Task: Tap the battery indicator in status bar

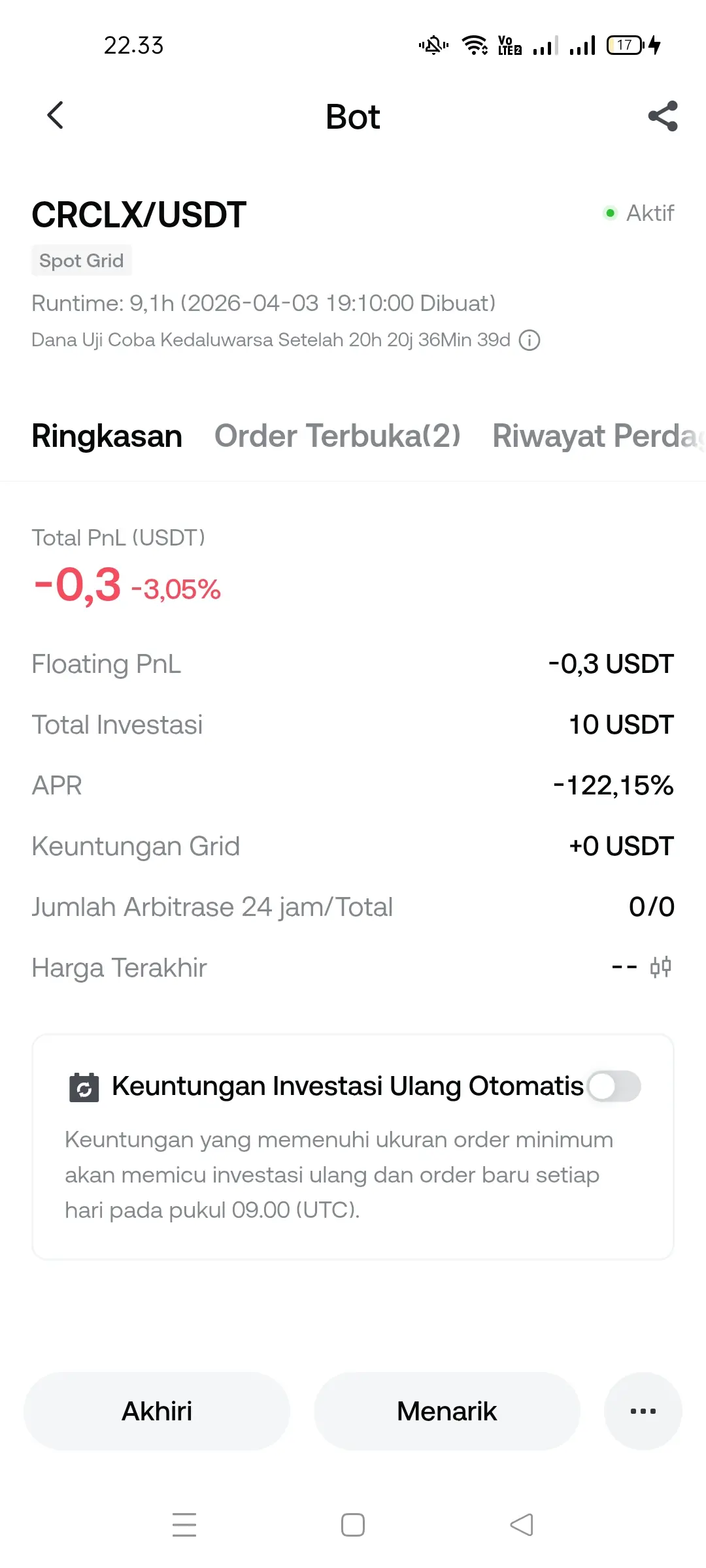Action: point(625,45)
